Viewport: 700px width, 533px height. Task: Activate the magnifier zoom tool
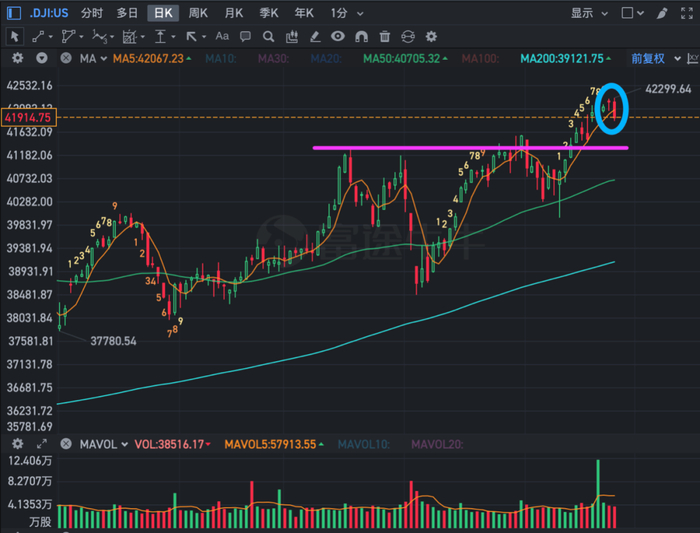(268, 36)
